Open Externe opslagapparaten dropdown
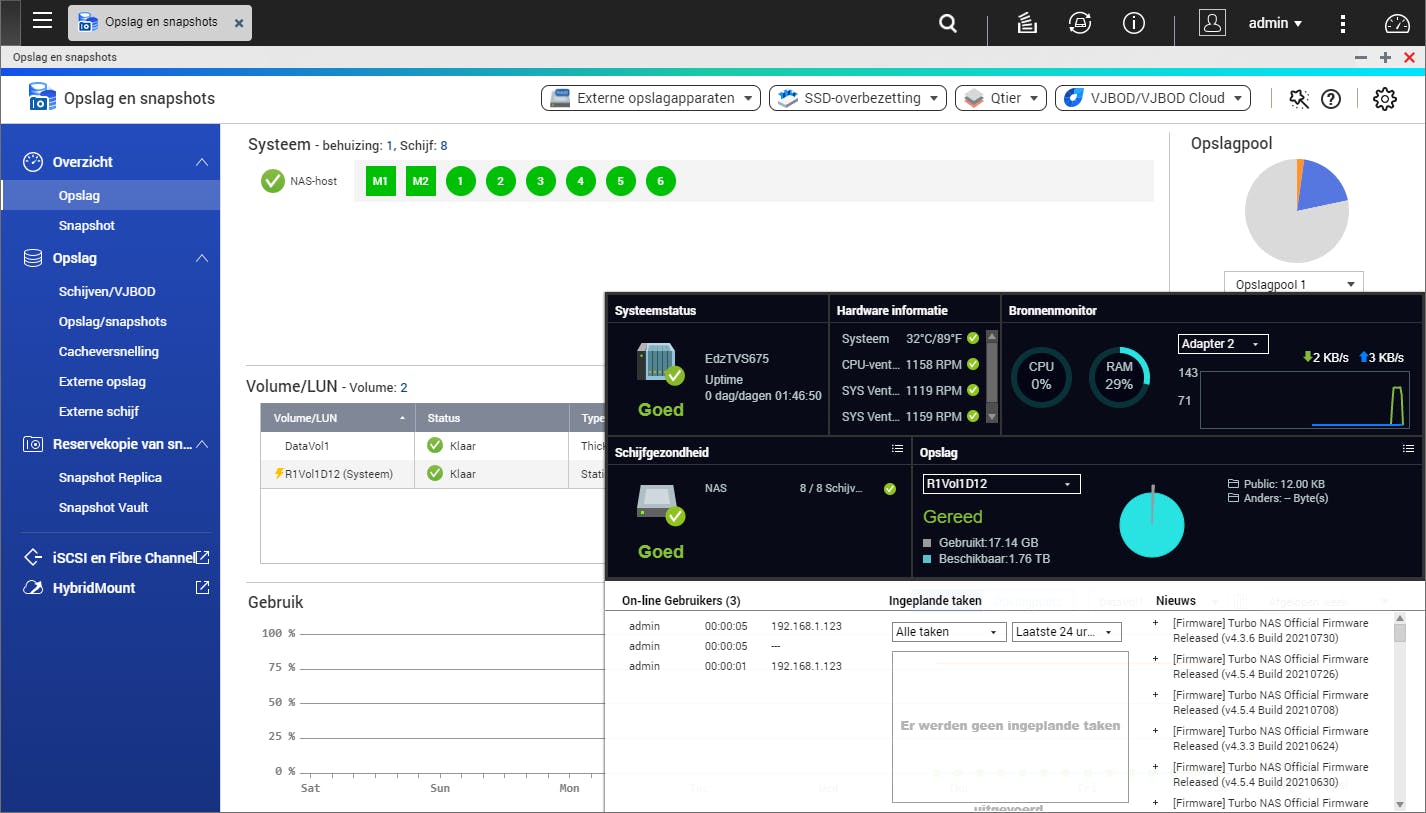Image resolution: width=1426 pixels, height=813 pixels. coord(650,98)
